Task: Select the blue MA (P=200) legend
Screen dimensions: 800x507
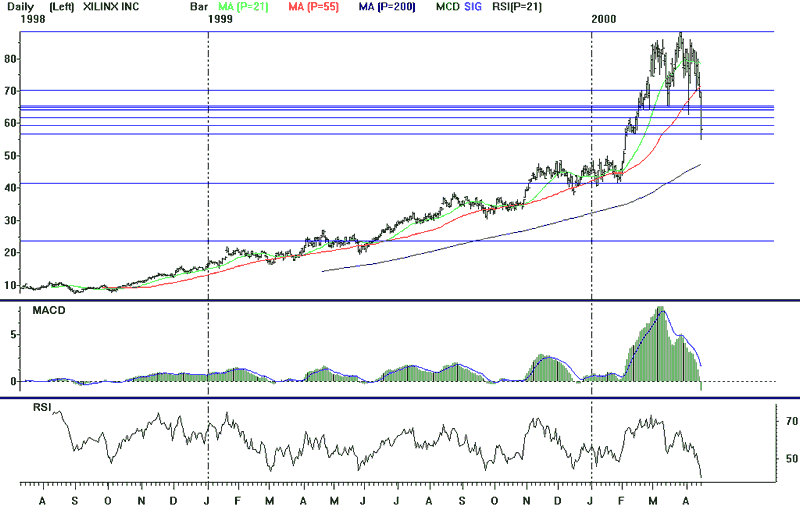Action: [387, 7]
